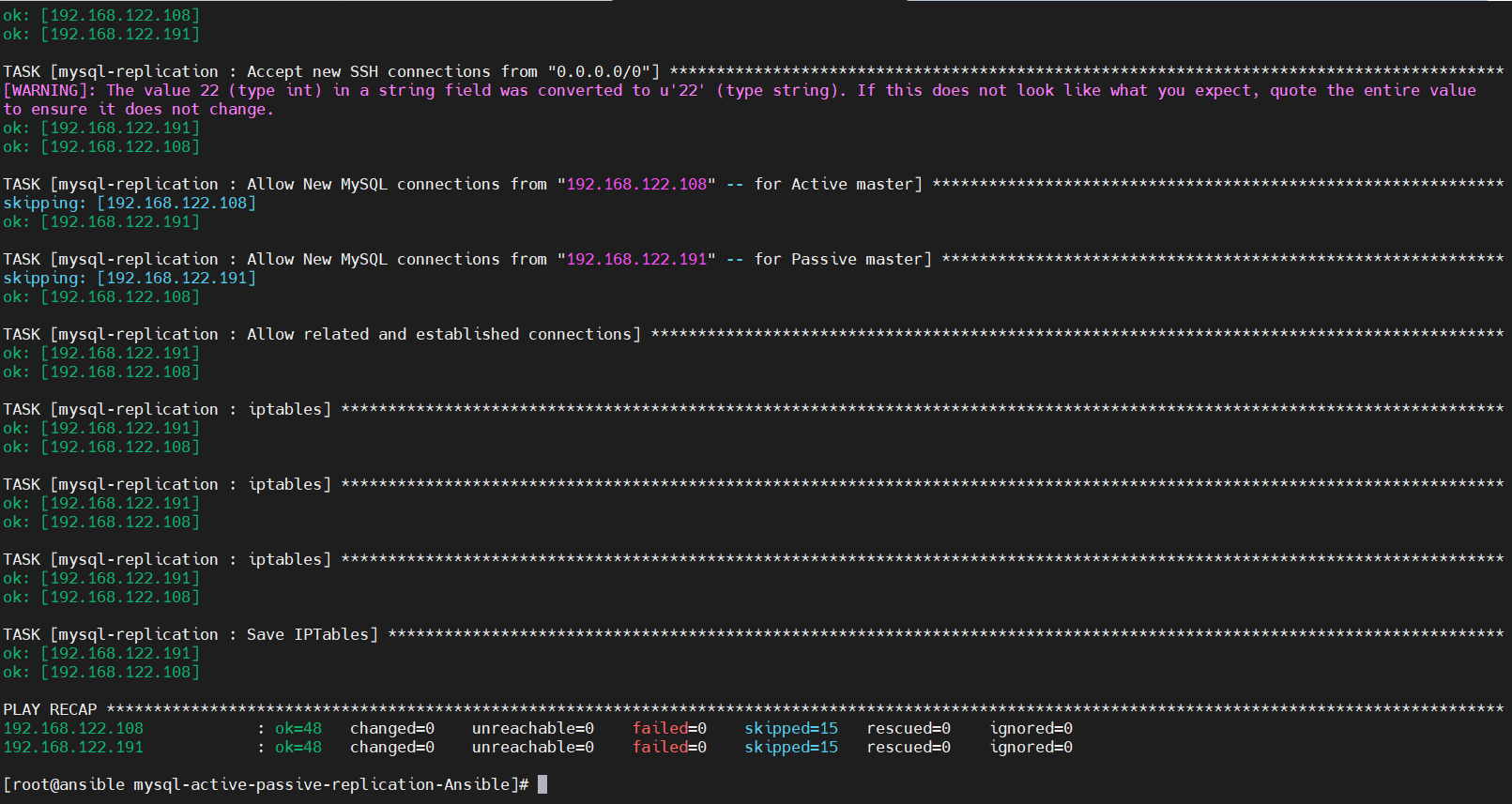
Task: Click 'ok: [192.168.122.191]' under Allow related task
Action: (101, 353)
